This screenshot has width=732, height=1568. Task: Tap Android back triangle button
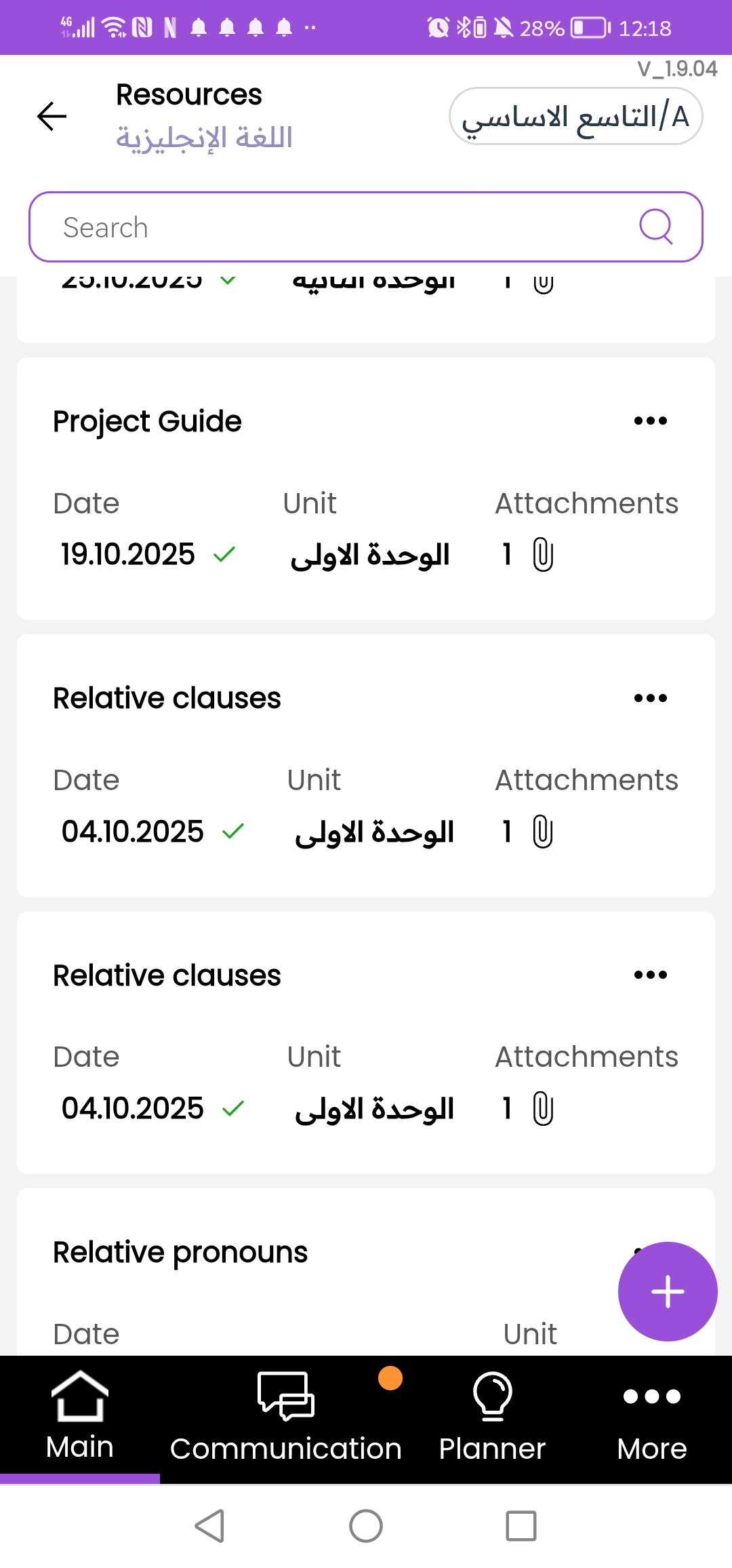210,1526
